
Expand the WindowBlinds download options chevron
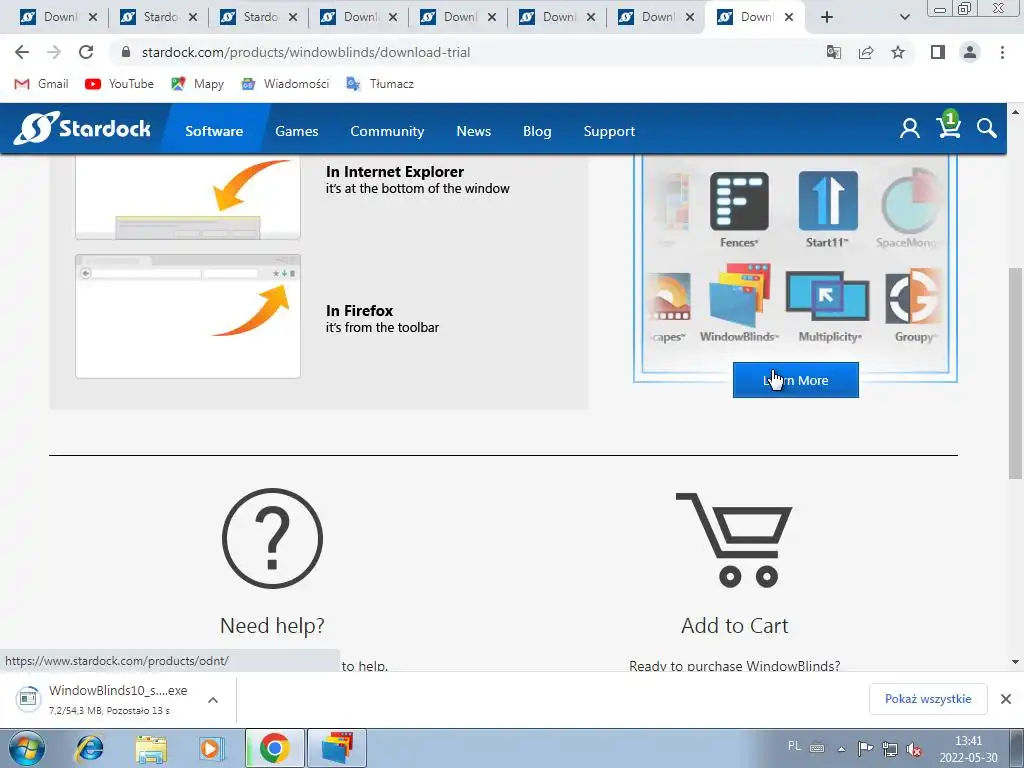[x=213, y=699]
